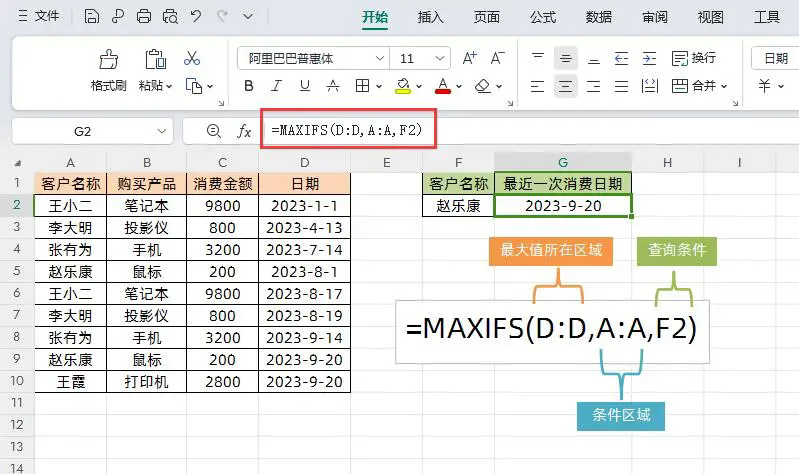Click the 换行 wrap text button
This screenshot has width=799, height=474.
pos(694,58)
